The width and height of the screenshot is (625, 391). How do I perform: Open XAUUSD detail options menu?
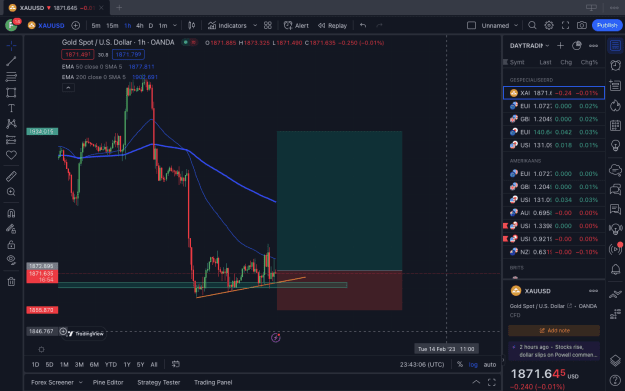click(593, 291)
